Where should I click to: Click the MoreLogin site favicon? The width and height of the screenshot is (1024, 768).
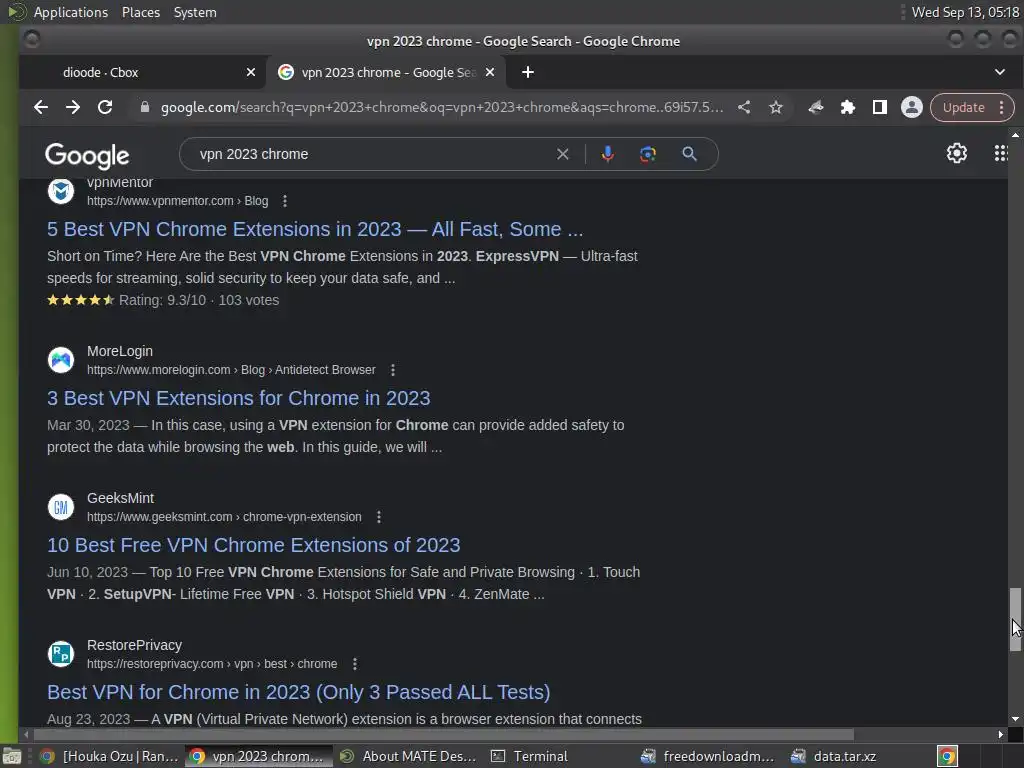click(61, 360)
